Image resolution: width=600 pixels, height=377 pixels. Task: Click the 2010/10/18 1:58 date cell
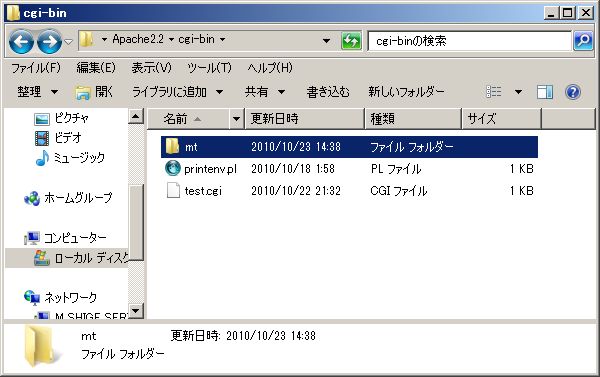(293, 169)
